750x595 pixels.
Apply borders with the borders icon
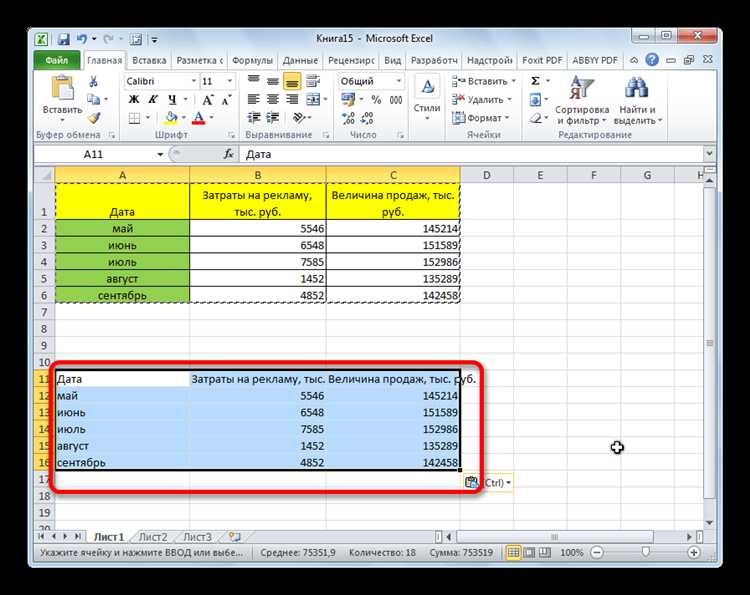pos(134,118)
